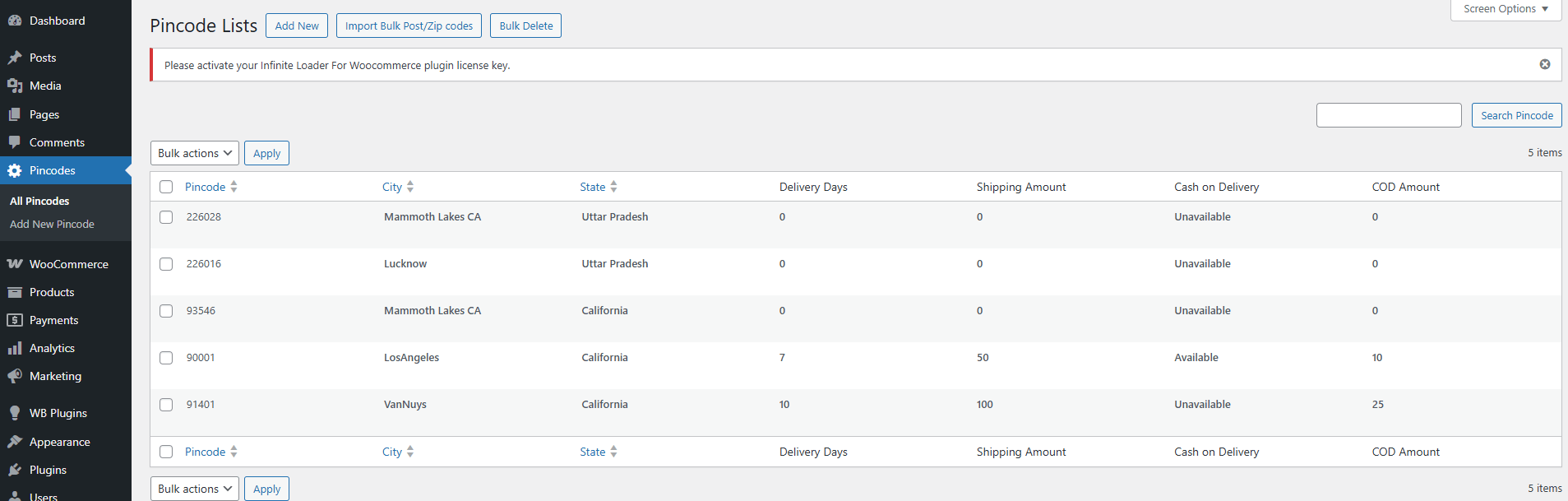
Task: Dismiss the license key notice
Action: coord(1544,64)
